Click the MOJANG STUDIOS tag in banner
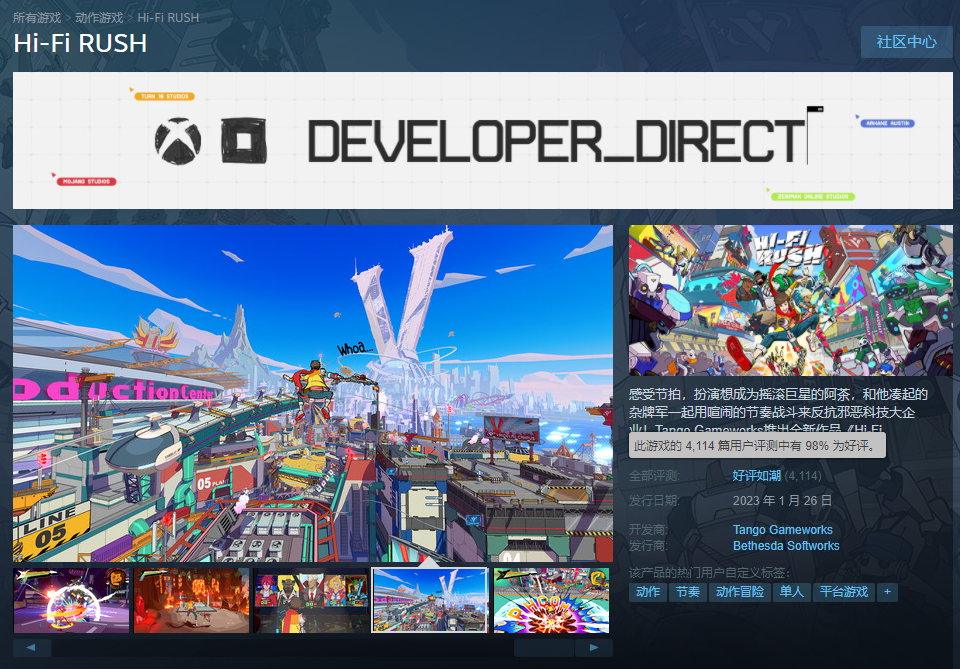This screenshot has width=960, height=669. tap(86, 182)
